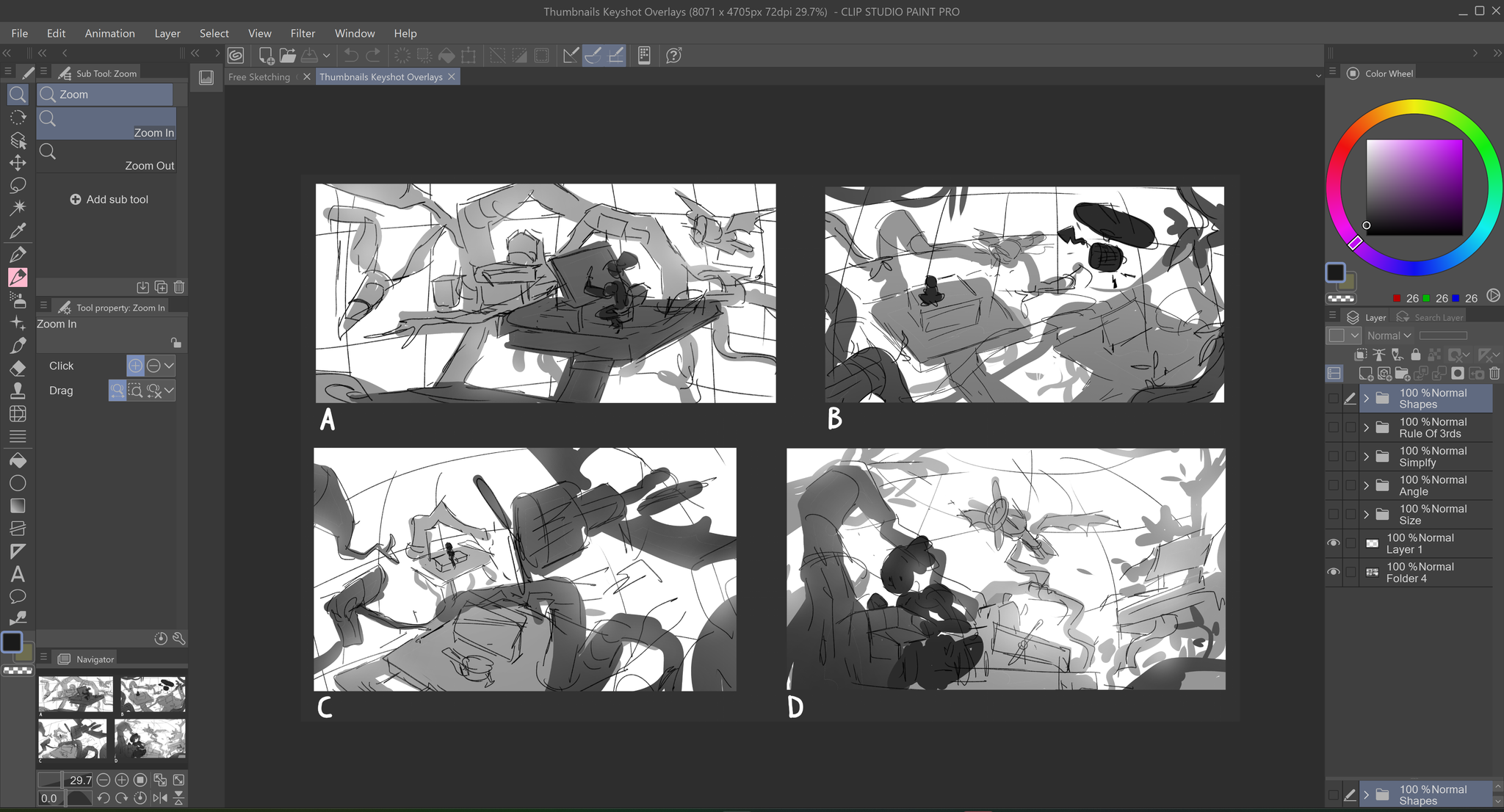This screenshot has width=1504, height=812.
Task: Select the Eyedropper tool
Action: coord(18,231)
